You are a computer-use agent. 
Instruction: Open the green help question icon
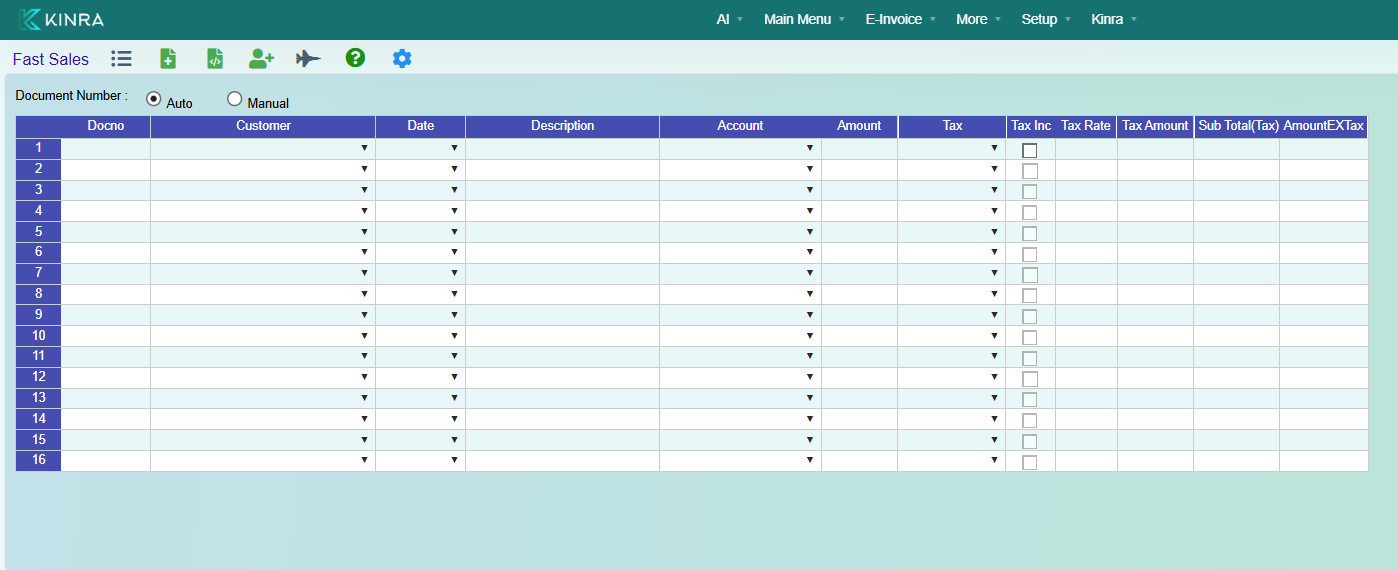click(355, 58)
